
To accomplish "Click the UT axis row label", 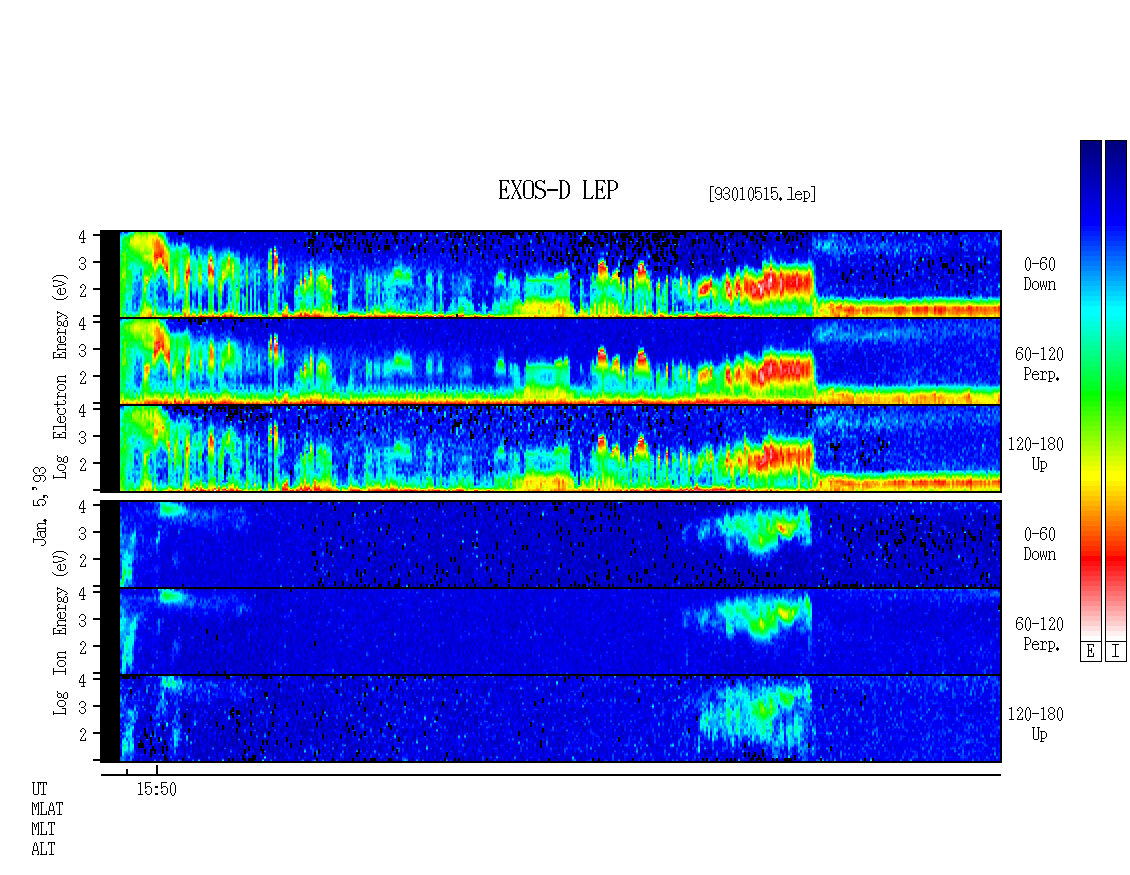I will (39, 789).
